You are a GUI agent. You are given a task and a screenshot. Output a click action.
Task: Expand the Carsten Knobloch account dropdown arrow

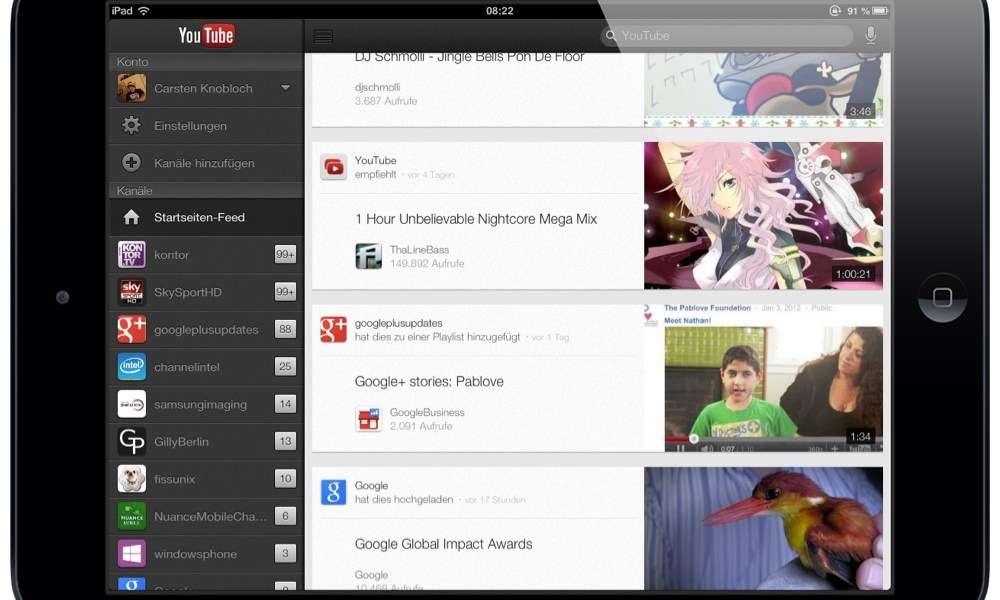tap(286, 87)
